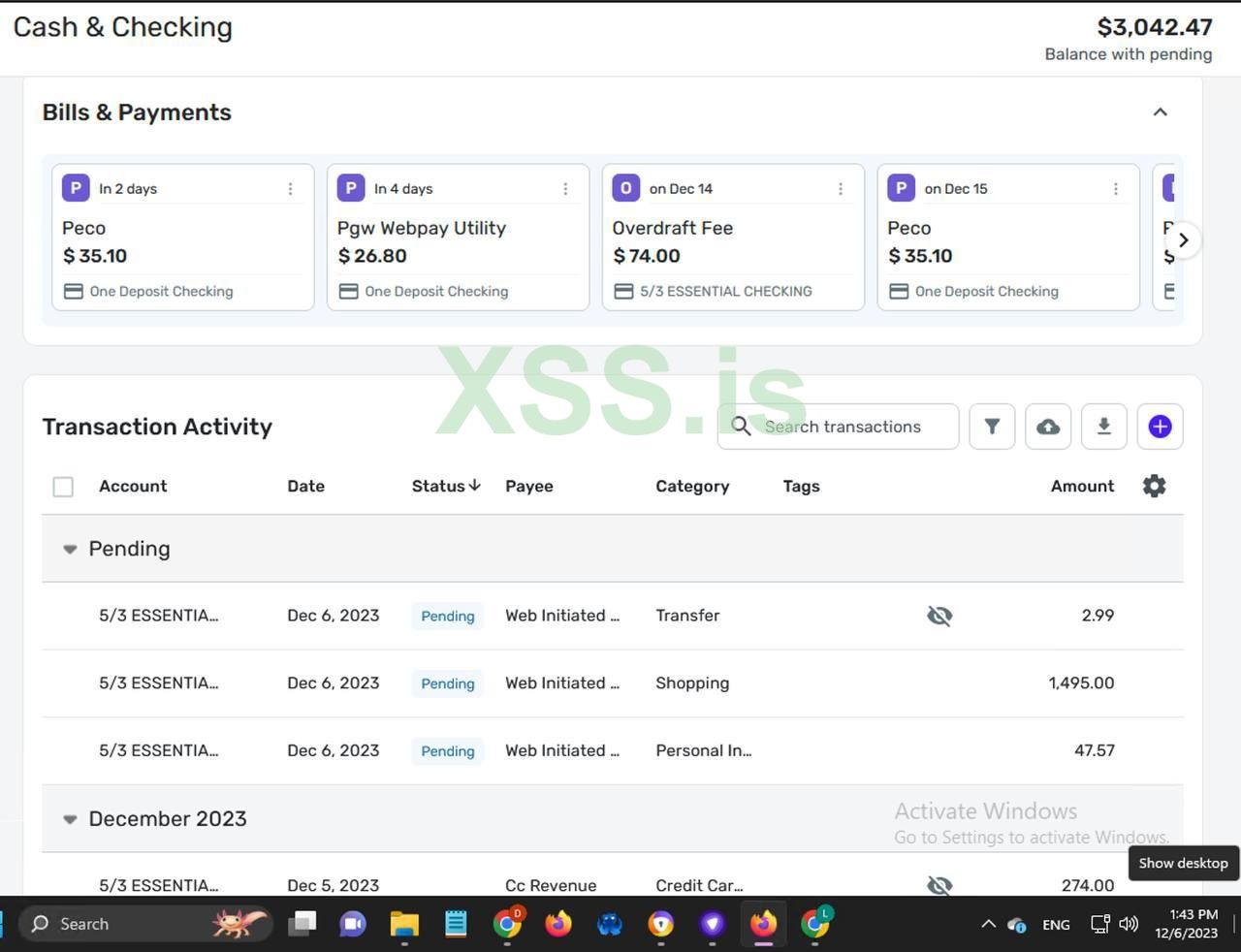Open File Explorer from the taskbar
The height and width of the screenshot is (952, 1241).
(x=404, y=924)
